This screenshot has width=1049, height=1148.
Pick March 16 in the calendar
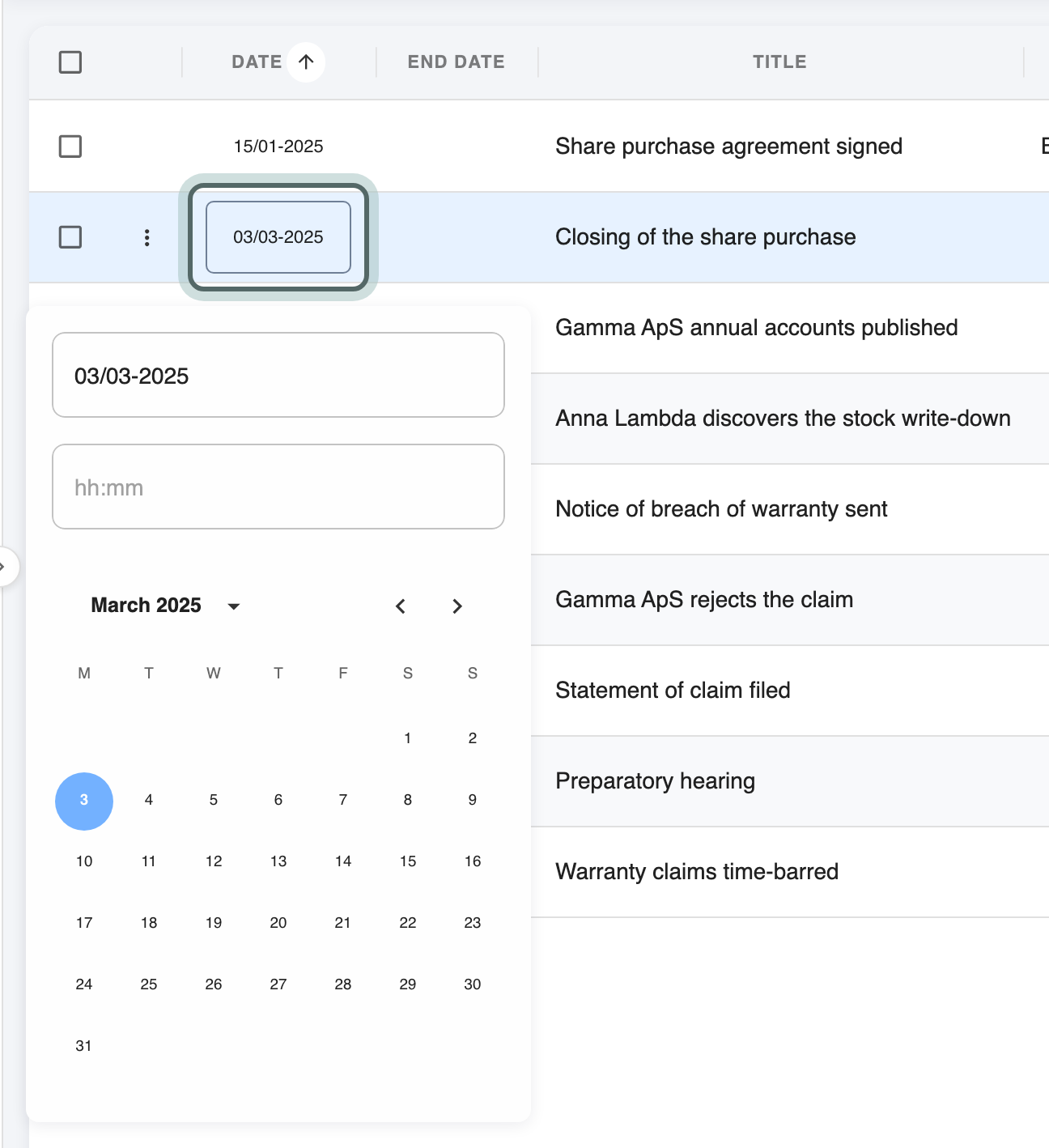coord(473,861)
